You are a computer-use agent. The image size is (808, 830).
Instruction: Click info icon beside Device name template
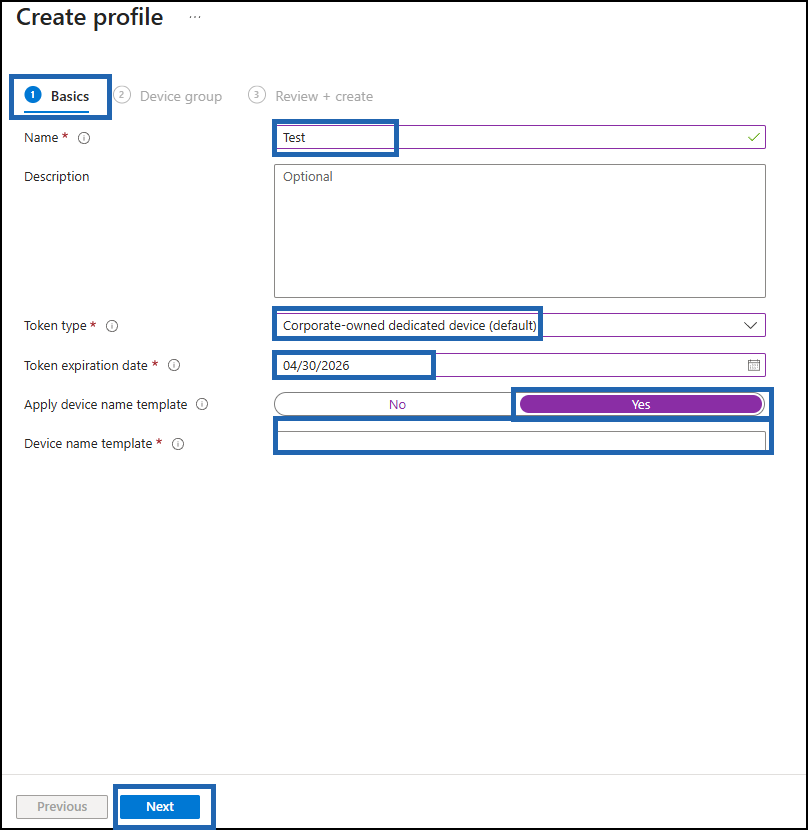(x=178, y=444)
